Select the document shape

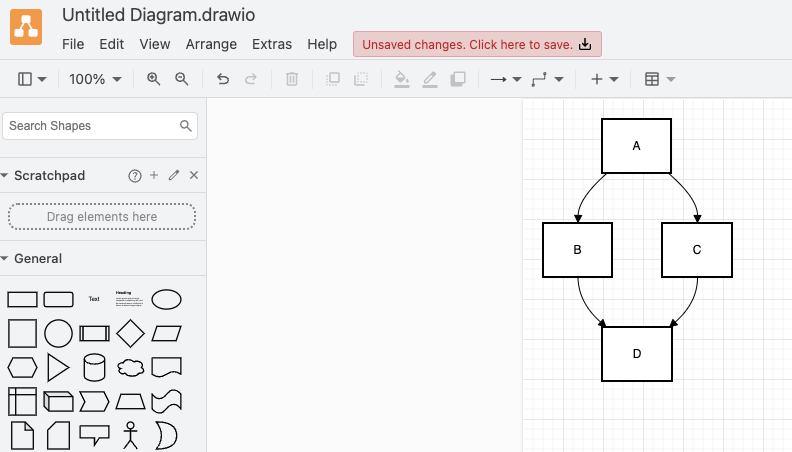[166, 367]
